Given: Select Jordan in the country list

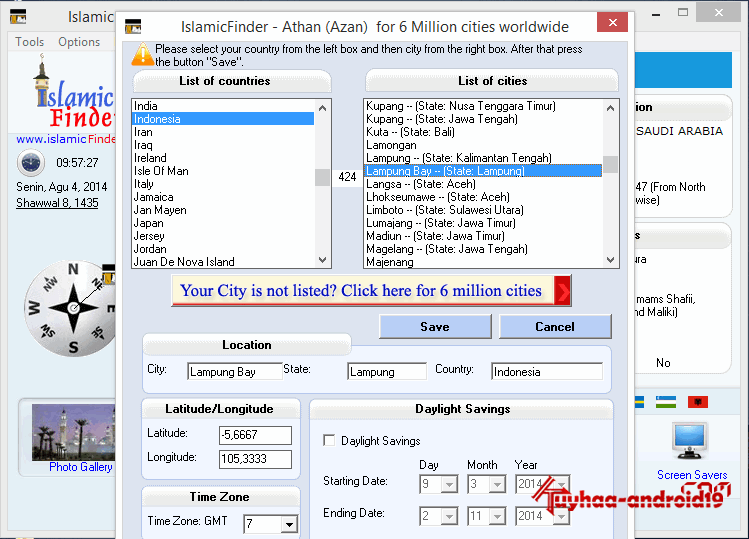Looking at the screenshot, I should click(x=223, y=249).
